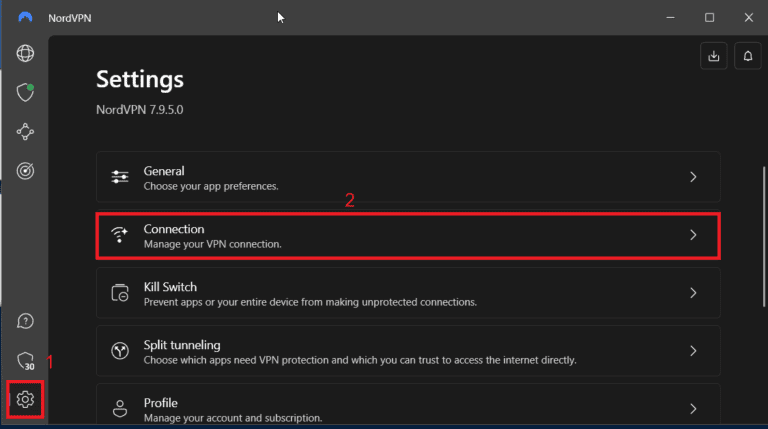Open the notifications bell icon
Screen dimensions: 768x429
(x=747, y=57)
